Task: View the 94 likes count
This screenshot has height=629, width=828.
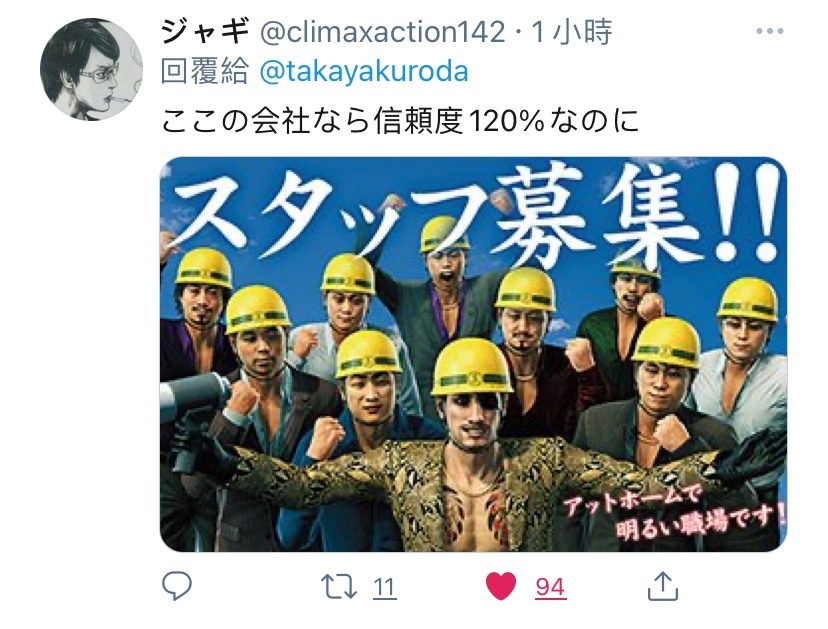Action: click(x=550, y=587)
